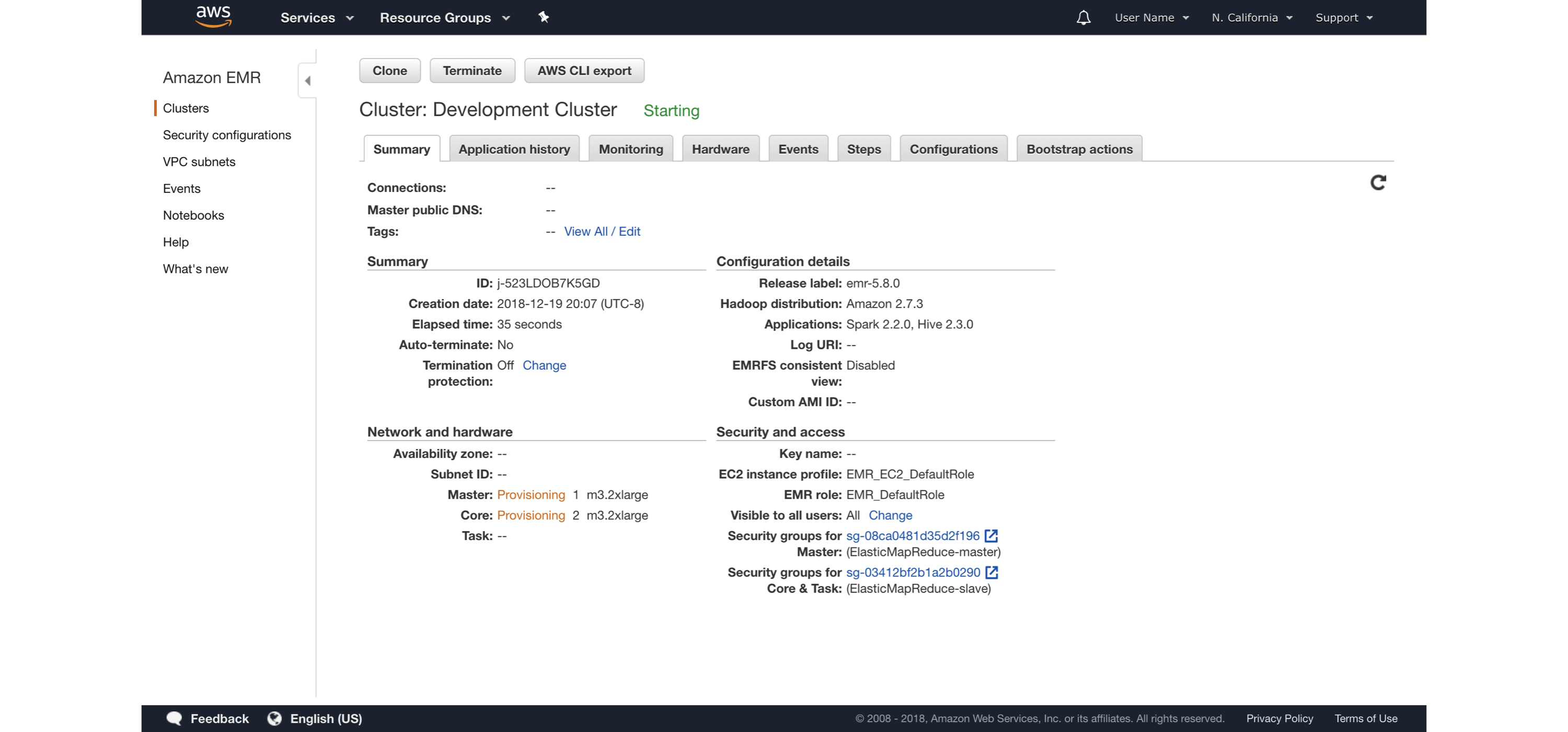
Task: Open What's new in sidebar
Action: [195, 269]
